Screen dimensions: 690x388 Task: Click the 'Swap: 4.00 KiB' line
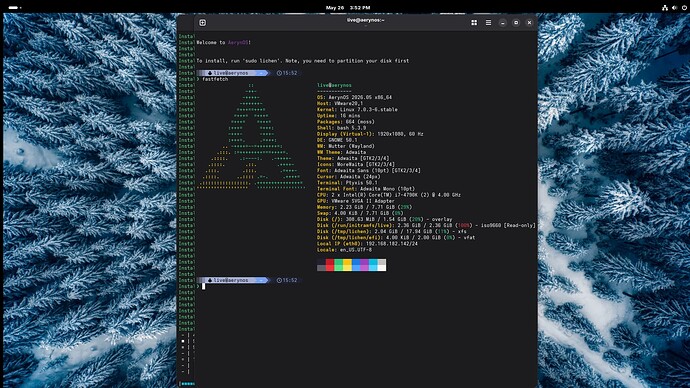[360, 213]
